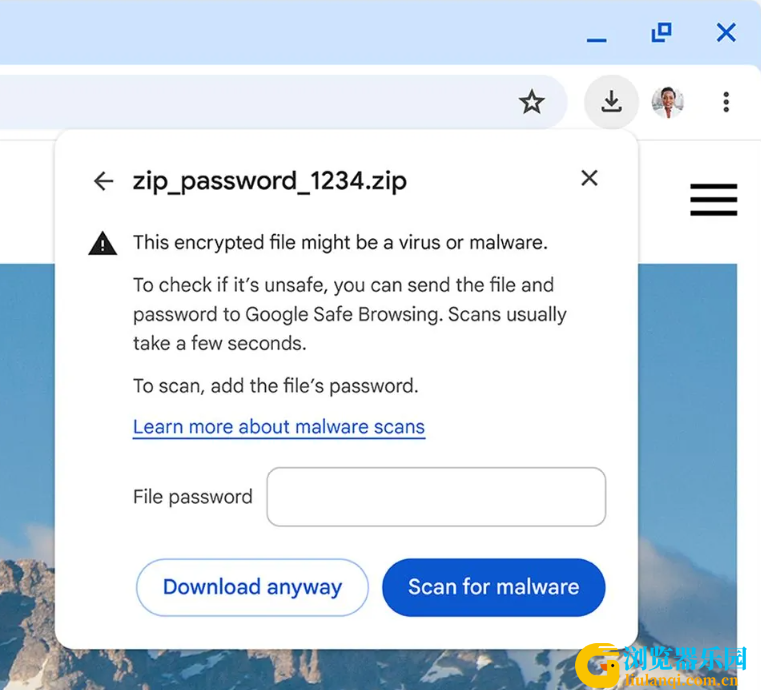
Task: Open the profile avatar menu
Action: 668,102
